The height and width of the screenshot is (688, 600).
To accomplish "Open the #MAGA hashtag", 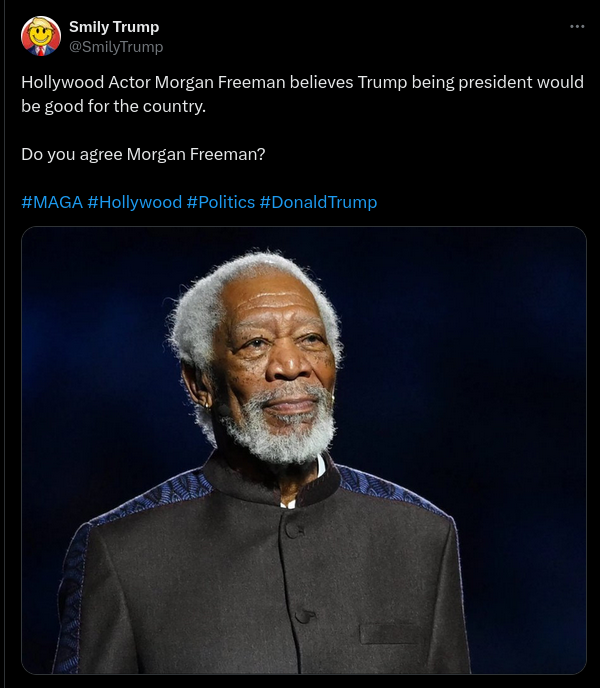I will (52, 202).
